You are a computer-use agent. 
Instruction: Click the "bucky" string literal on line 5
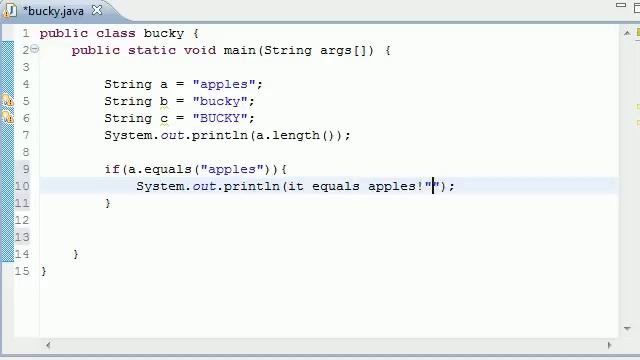click(220, 101)
